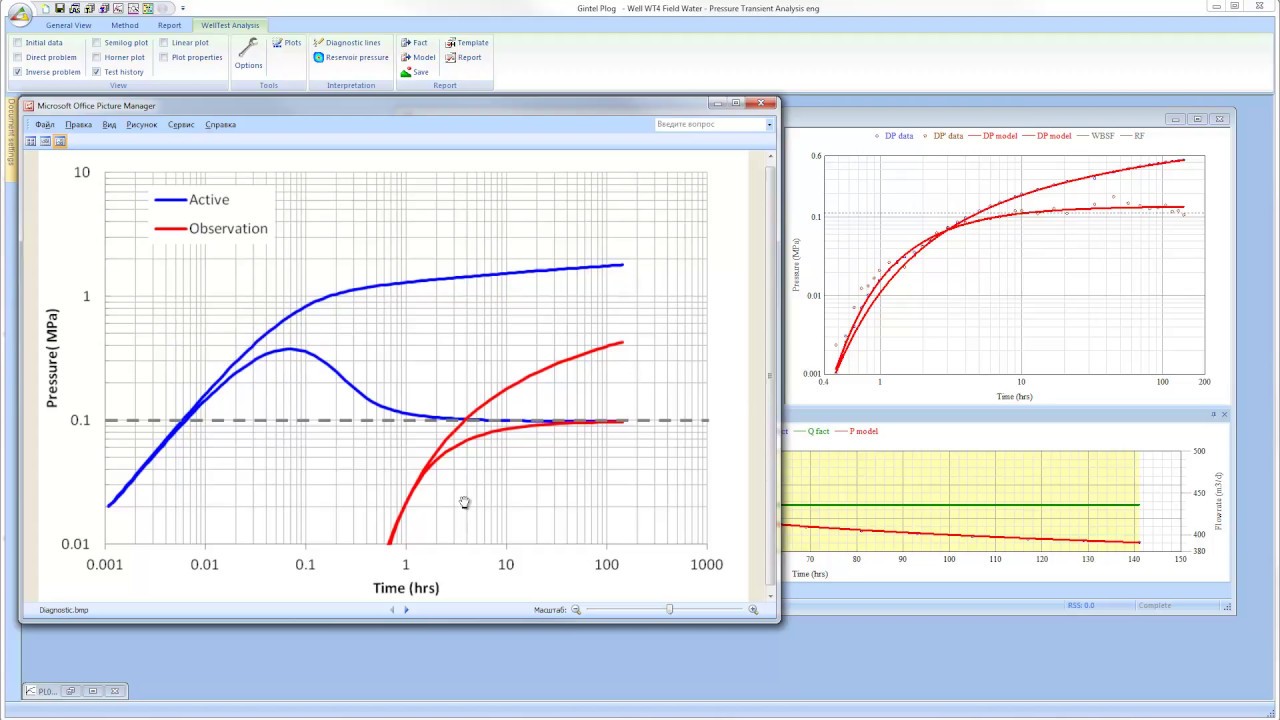Click the Fact report item
The height and width of the screenshot is (720, 1280).
[414, 43]
